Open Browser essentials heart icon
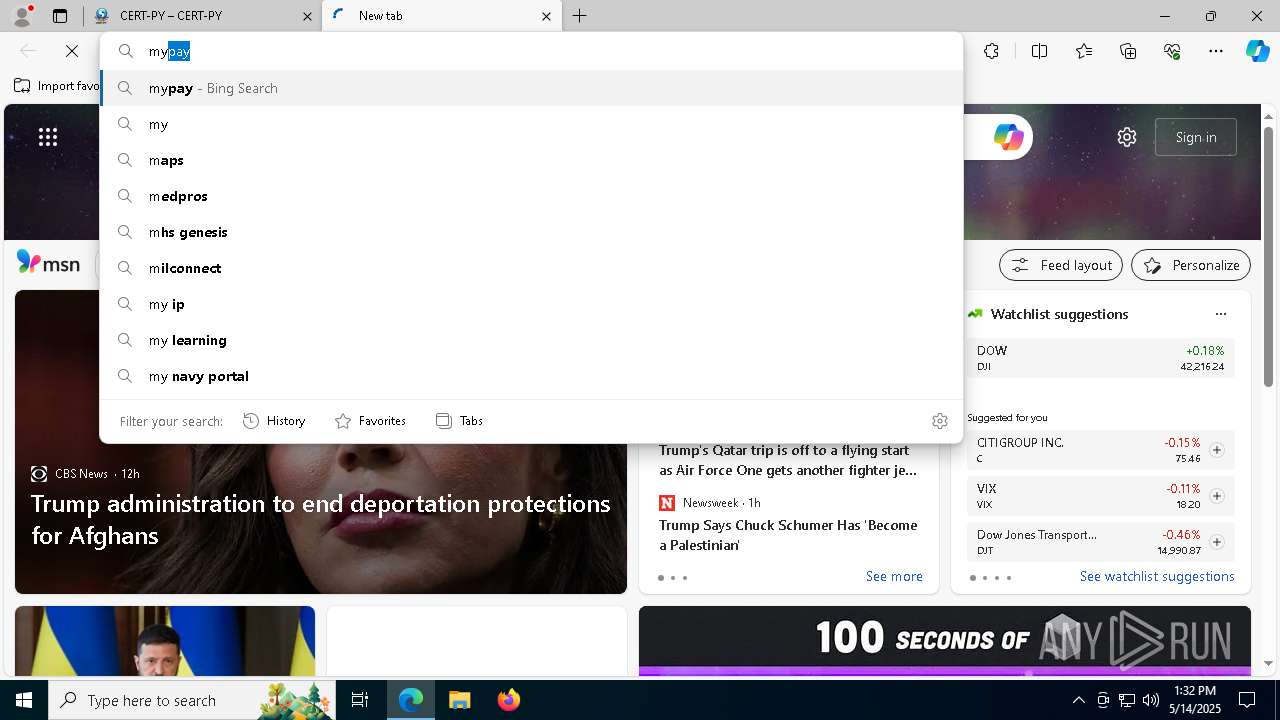 coord(1172,51)
